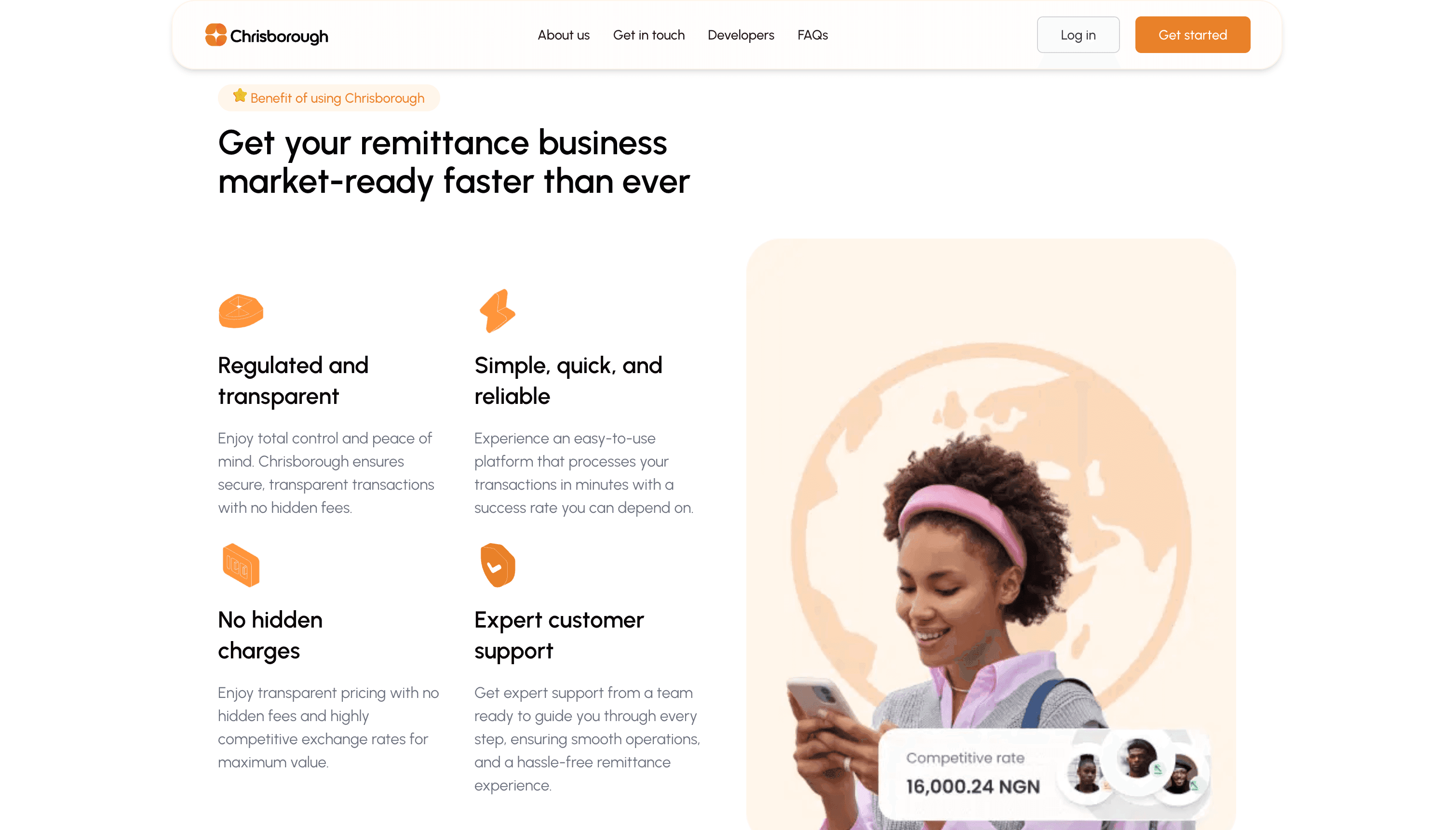Screen dimensions: 1456x830
Task: Click the Chrisborough brand name text
Action: pyautogui.click(x=279, y=37)
